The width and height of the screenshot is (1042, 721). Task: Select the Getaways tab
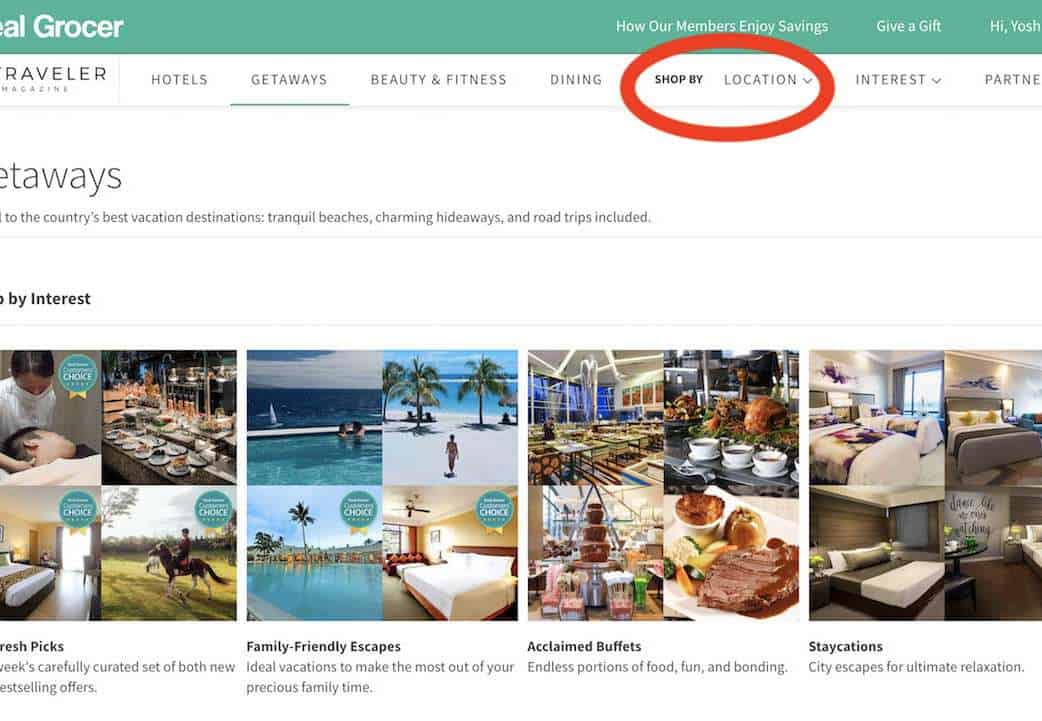tap(289, 80)
